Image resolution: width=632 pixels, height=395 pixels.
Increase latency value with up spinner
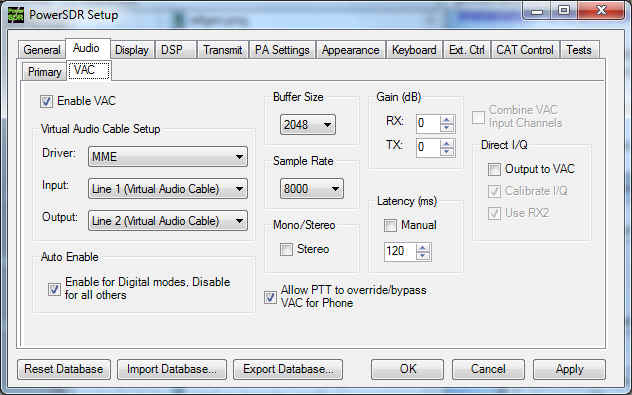[x=423, y=247]
